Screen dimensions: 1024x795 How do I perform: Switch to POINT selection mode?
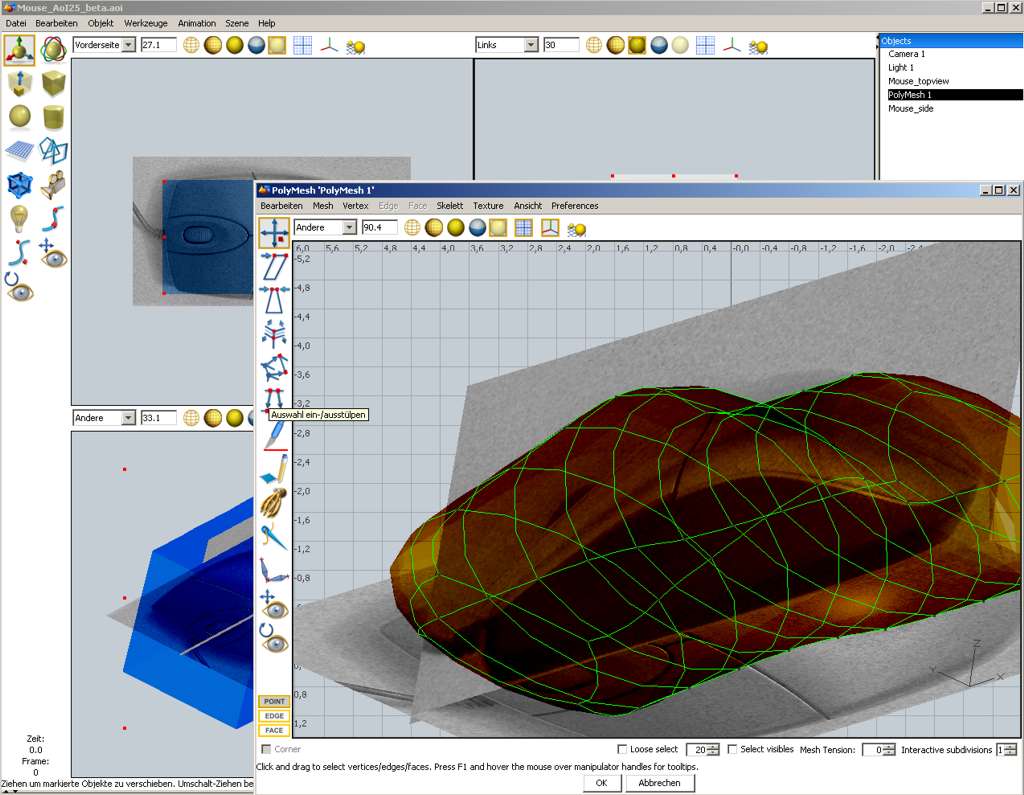pos(274,702)
